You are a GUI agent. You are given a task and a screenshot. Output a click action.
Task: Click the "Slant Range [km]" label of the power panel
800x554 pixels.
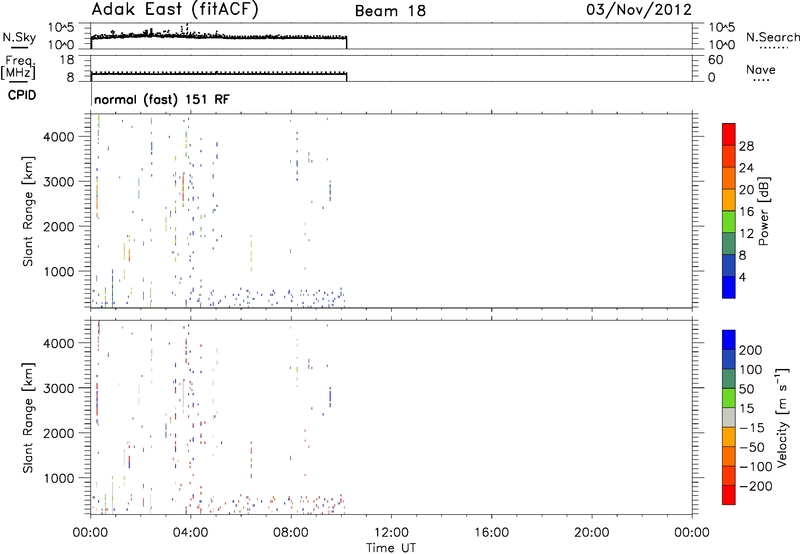pyautogui.click(x=28, y=212)
